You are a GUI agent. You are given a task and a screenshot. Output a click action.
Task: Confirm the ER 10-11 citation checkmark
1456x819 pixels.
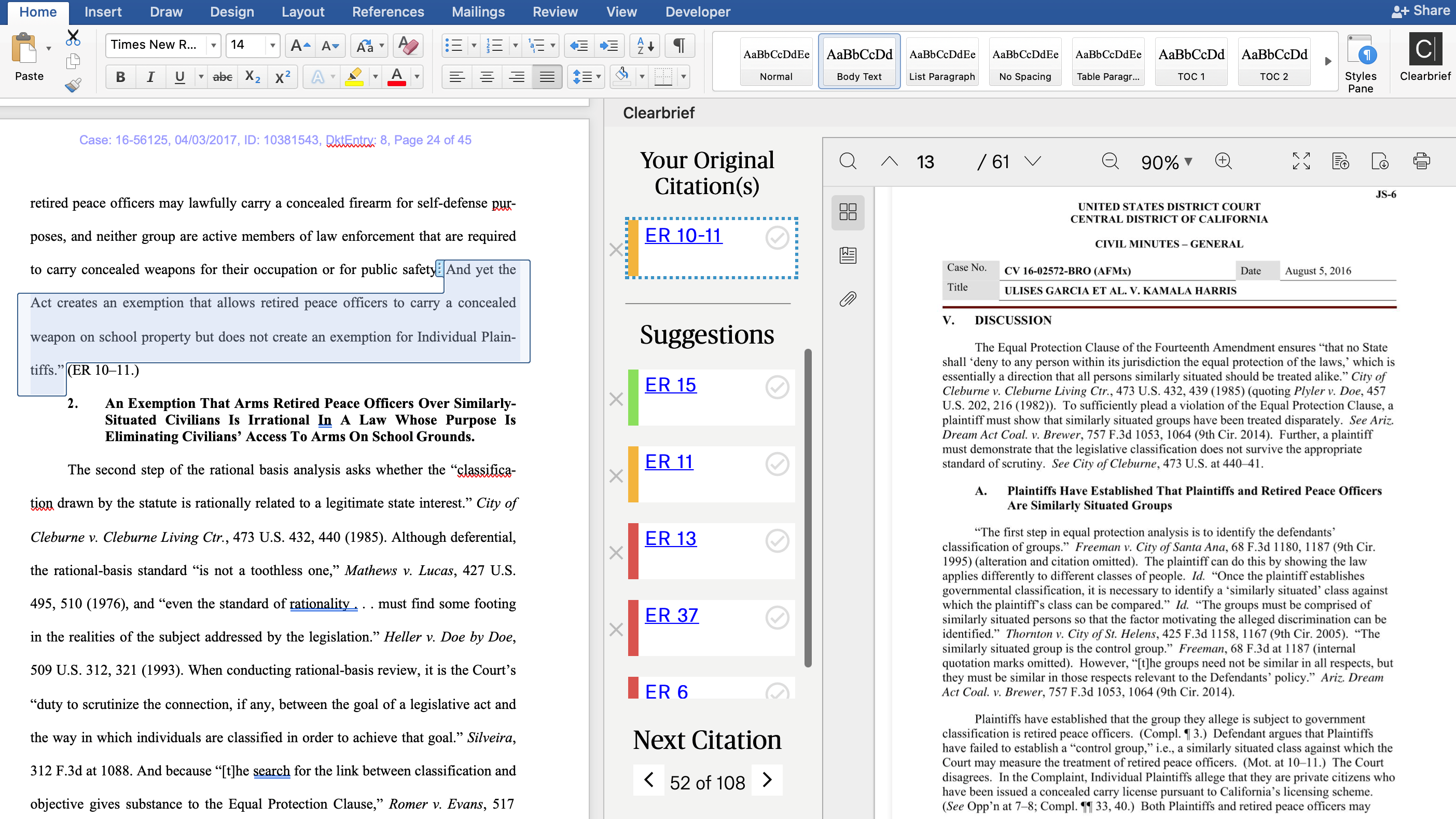tap(777, 238)
